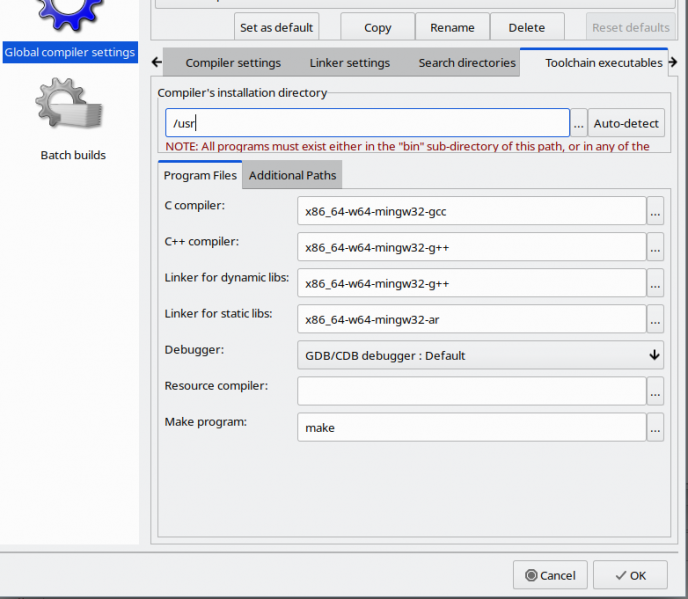Copy the selected compiler

(x=378, y=27)
